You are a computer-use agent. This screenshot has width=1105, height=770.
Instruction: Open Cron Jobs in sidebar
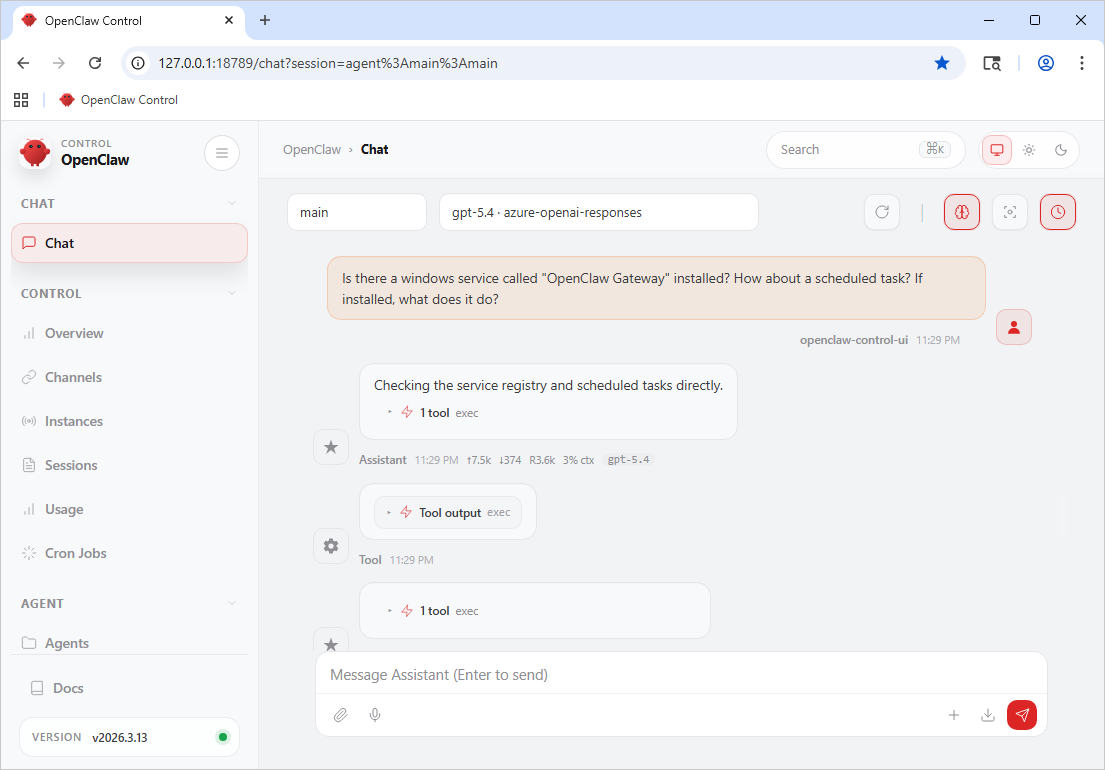pyautogui.click(x=75, y=553)
